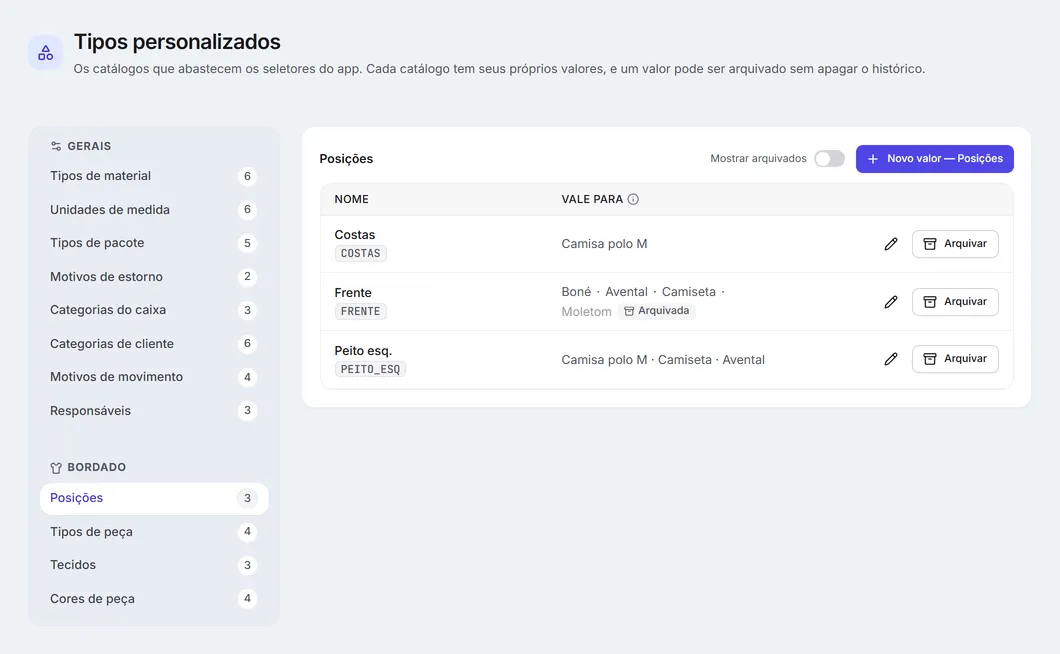Click the Costas name cell
The image size is (1060, 654).
354,235
